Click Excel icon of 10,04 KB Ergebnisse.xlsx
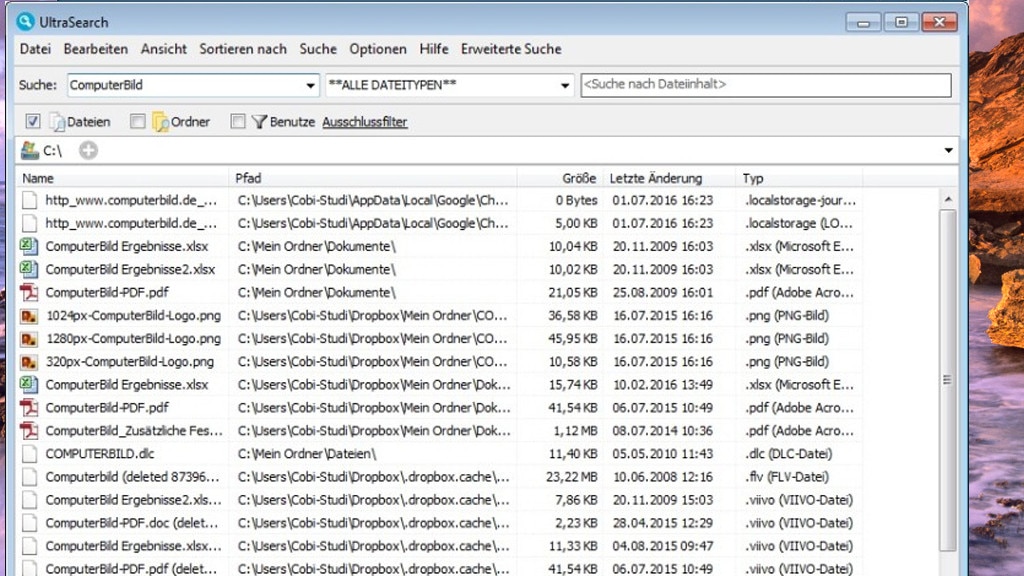The width and height of the screenshot is (1024, 576). click(29, 246)
